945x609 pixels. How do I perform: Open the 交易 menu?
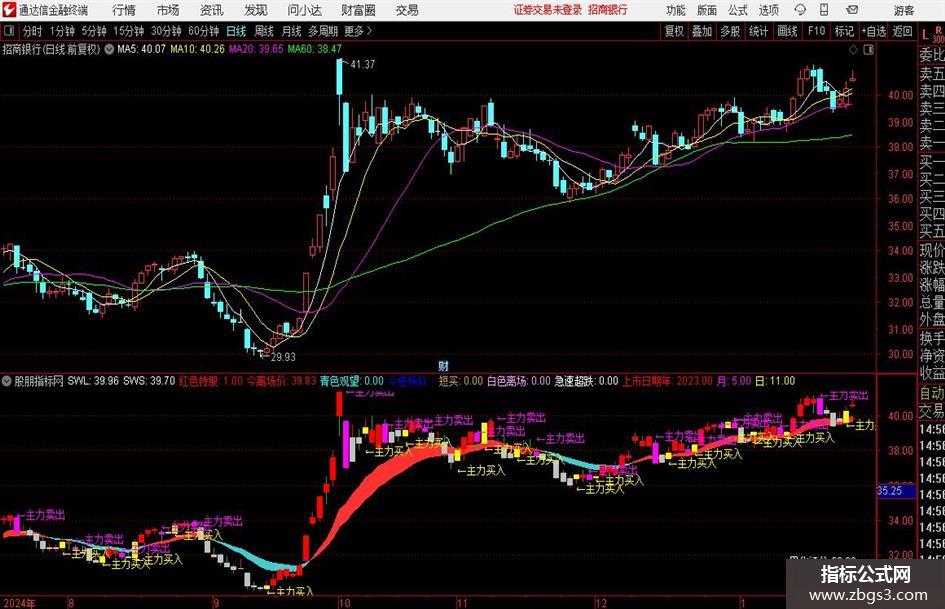point(407,10)
